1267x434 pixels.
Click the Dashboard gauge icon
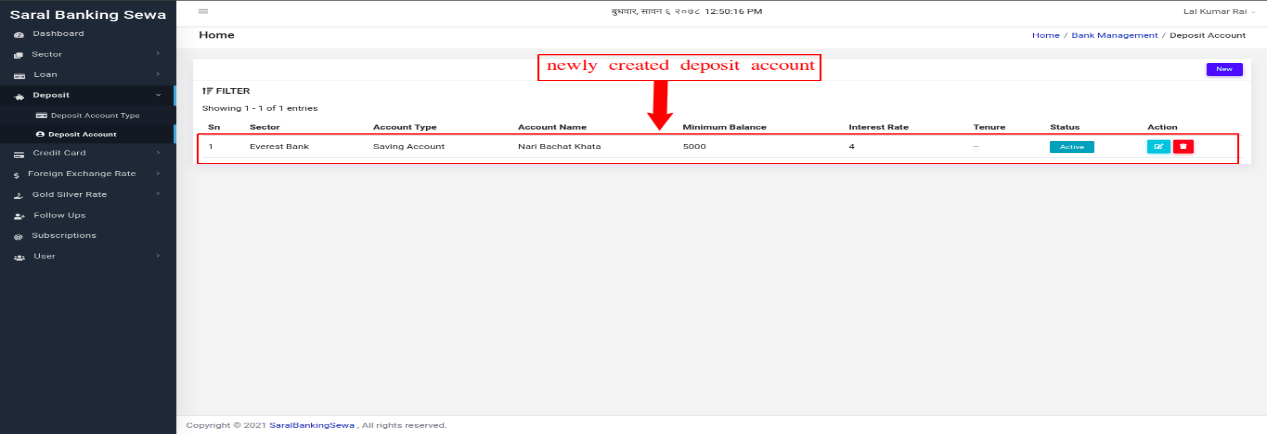pos(19,35)
